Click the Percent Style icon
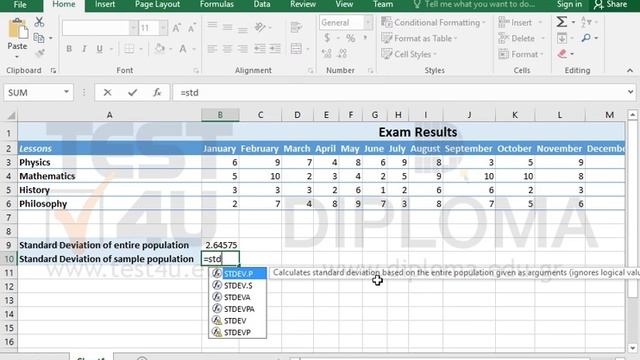Viewport: 640px width, 360px height. click(x=350, y=38)
